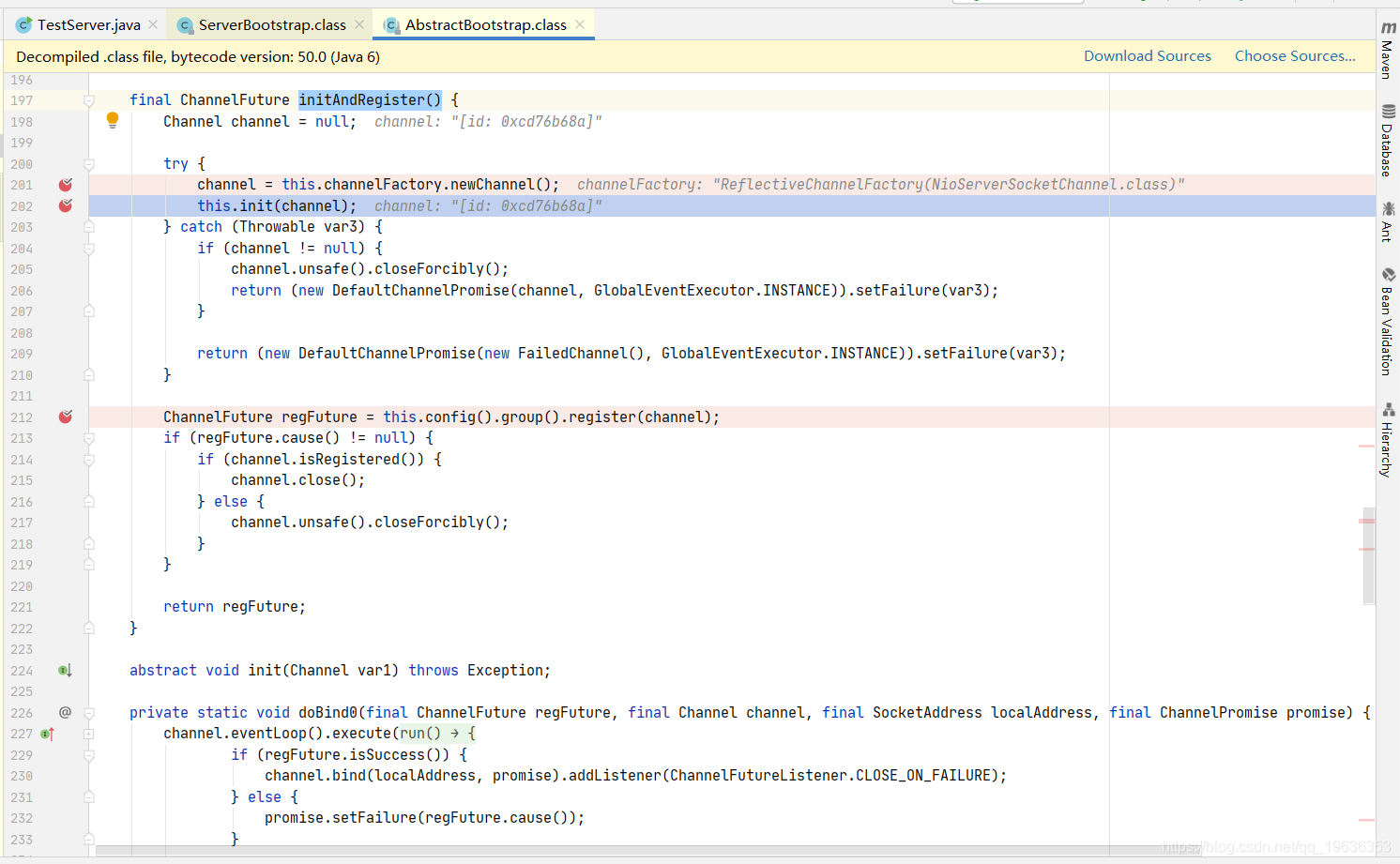Click CLOSE_ON_FAILURE on line 230
Screen dimensions: 1400x864
[x=923, y=776]
